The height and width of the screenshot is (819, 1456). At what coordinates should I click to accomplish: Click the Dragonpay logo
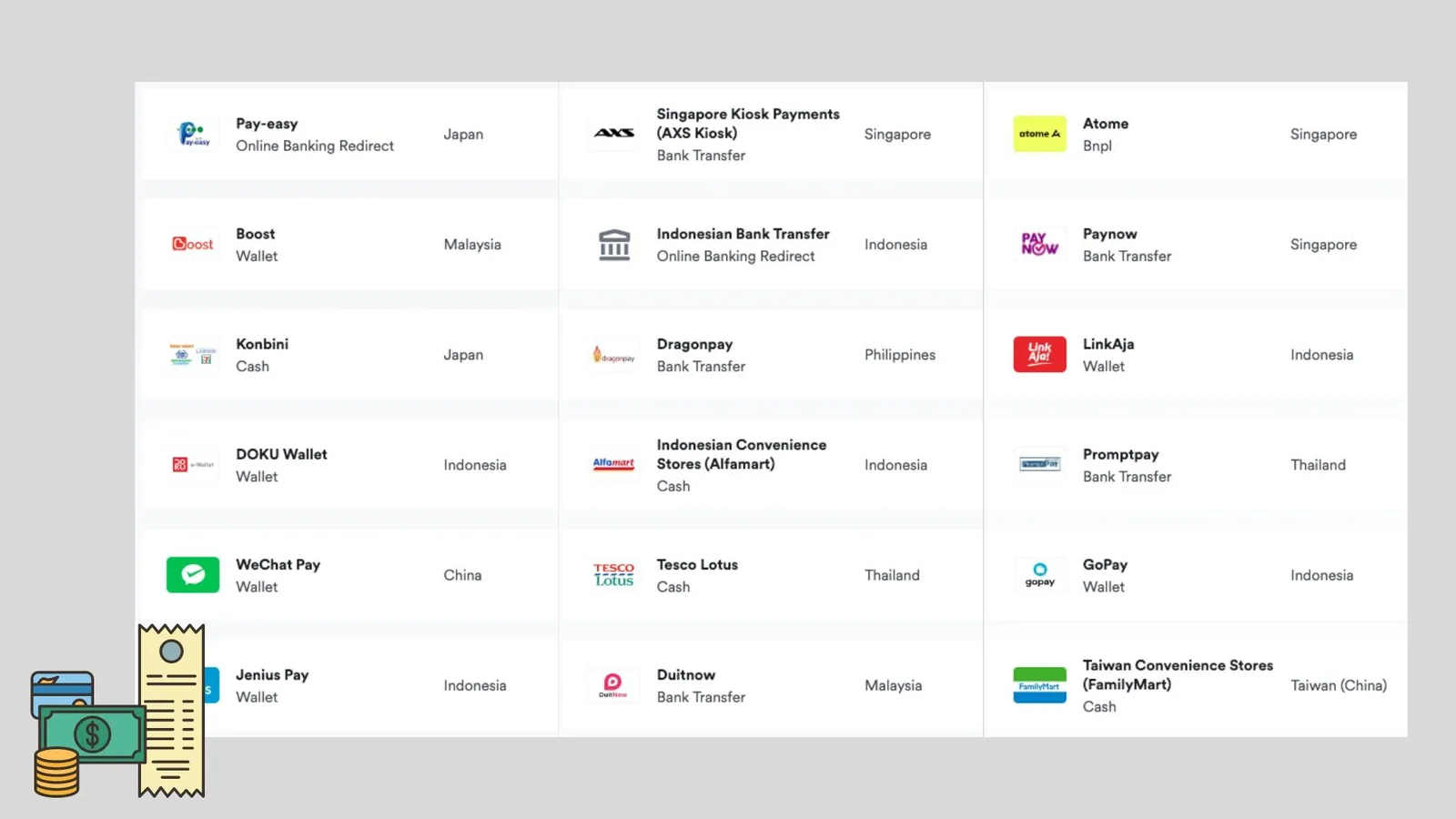tap(614, 355)
